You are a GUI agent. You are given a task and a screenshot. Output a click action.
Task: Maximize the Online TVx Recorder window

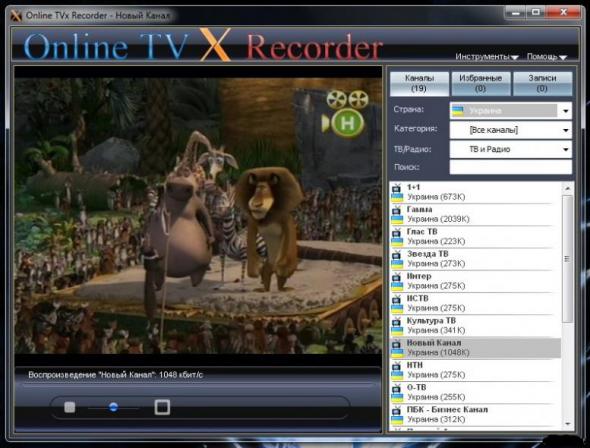536,13
